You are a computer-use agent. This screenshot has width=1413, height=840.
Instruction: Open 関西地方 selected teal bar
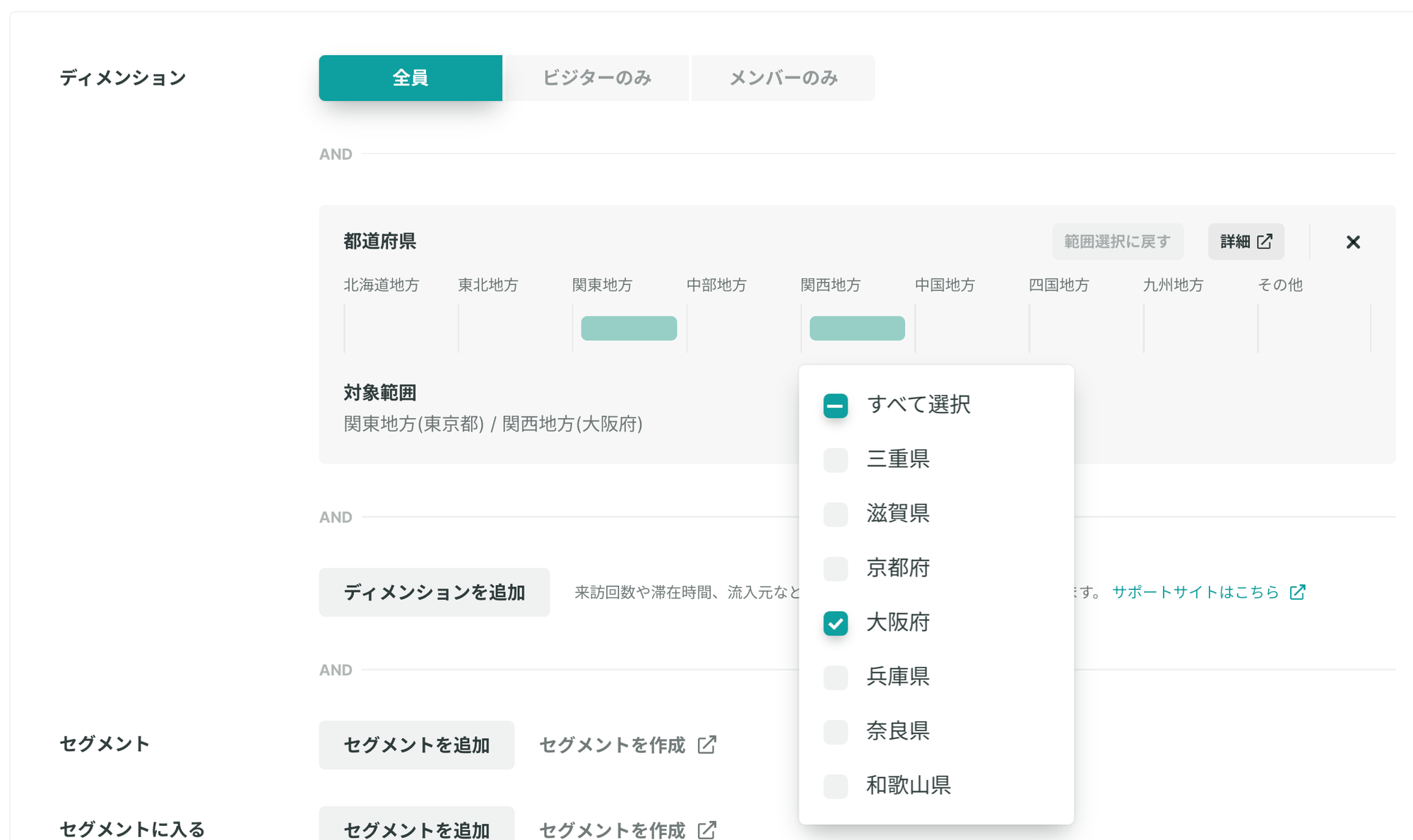click(857, 329)
